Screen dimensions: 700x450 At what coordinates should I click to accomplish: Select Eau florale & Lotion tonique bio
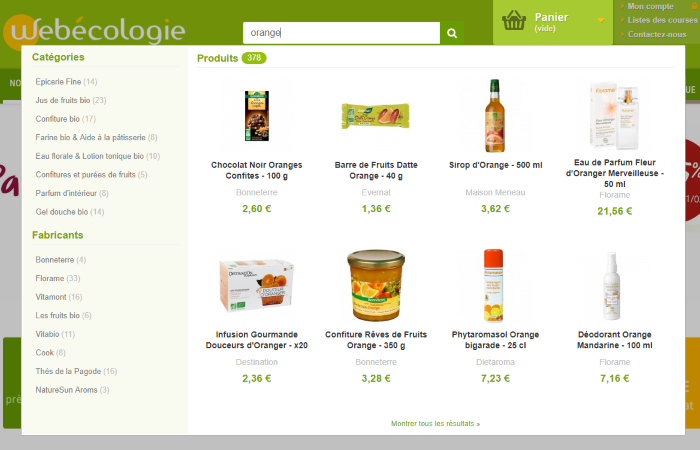pos(98,156)
